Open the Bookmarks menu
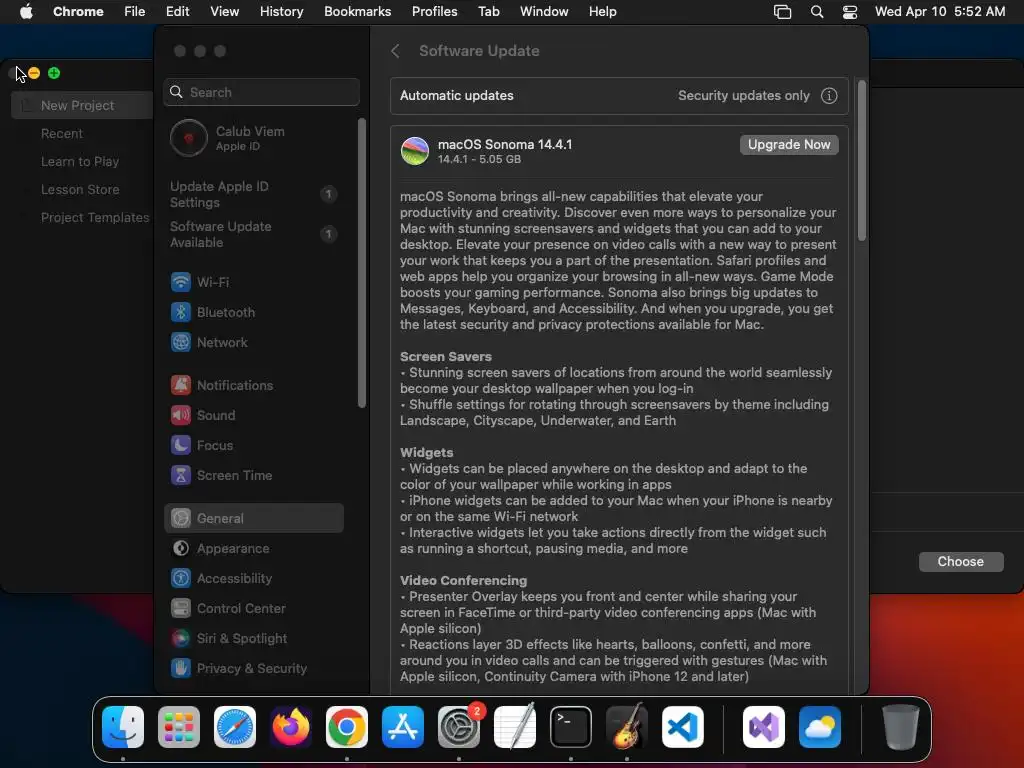The height and width of the screenshot is (768, 1024). pyautogui.click(x=357, y=12)
